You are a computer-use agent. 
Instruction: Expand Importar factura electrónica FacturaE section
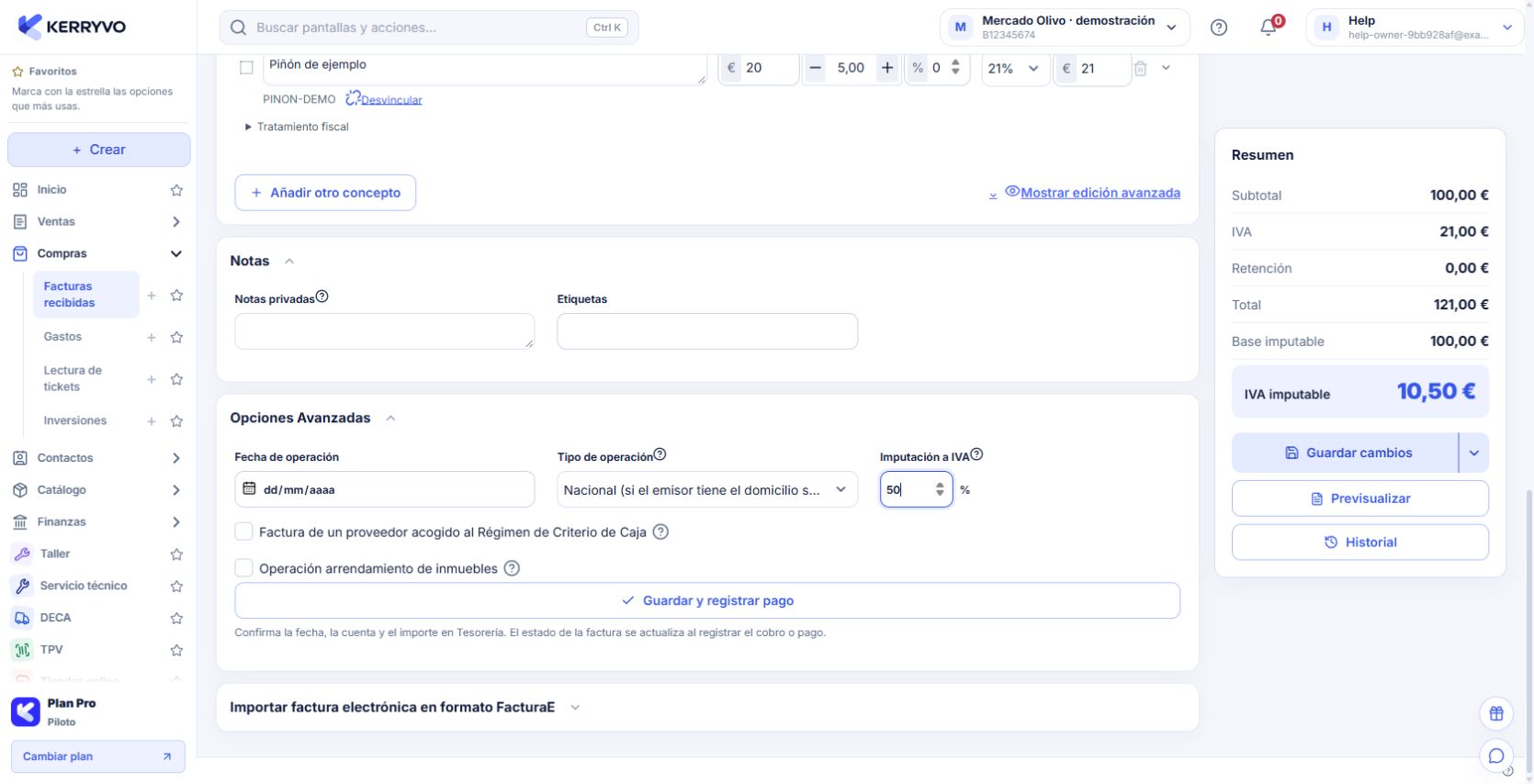pos(575,708)
